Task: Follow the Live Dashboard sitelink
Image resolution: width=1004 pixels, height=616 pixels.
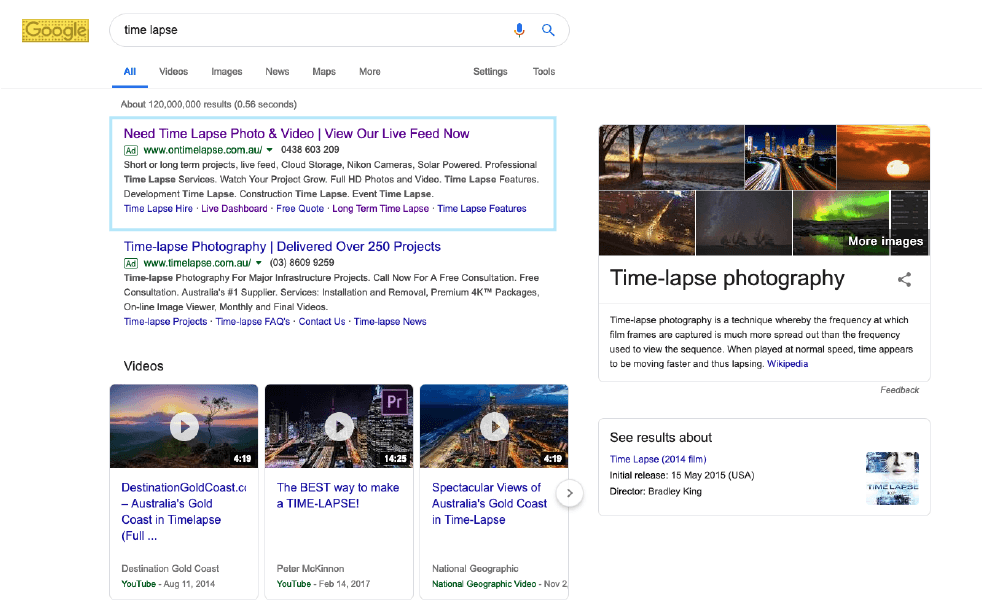Action: pos(234,209)
